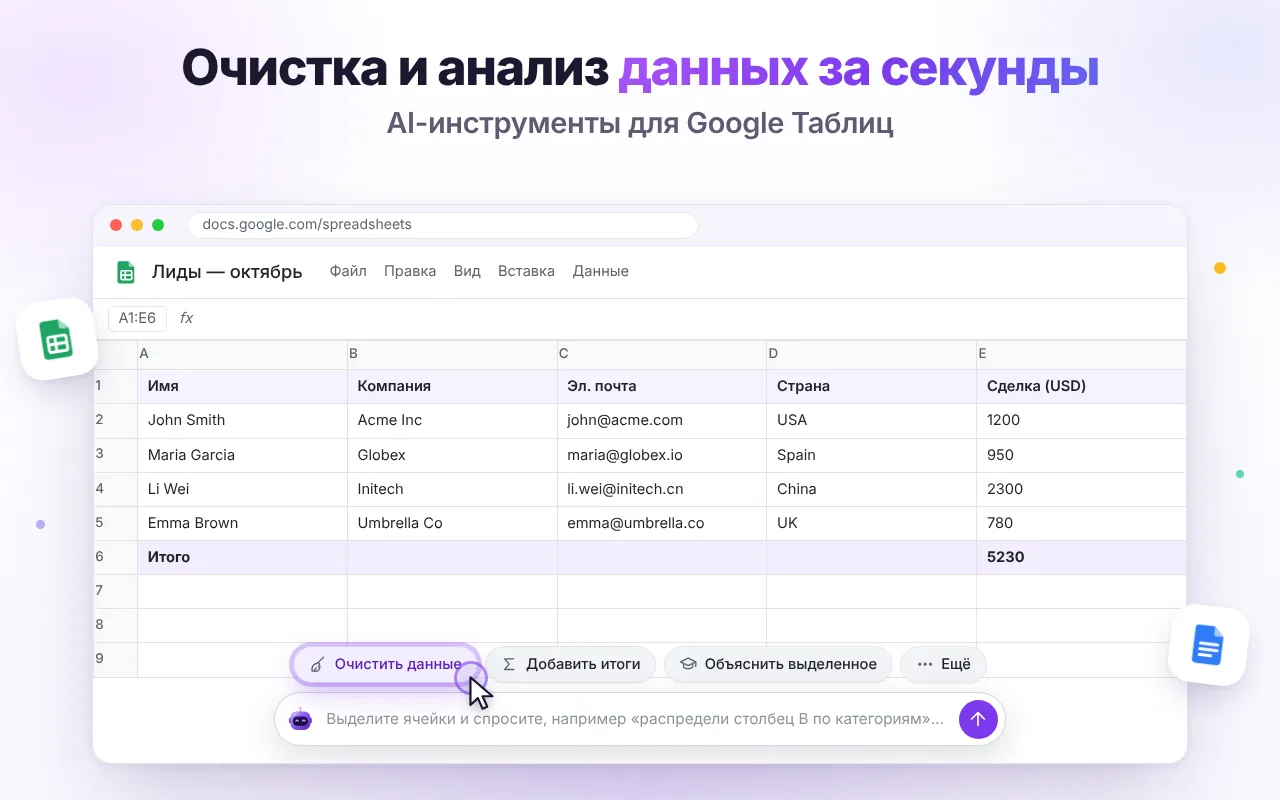
Task: Select column D header
Action: coord(871,353)
